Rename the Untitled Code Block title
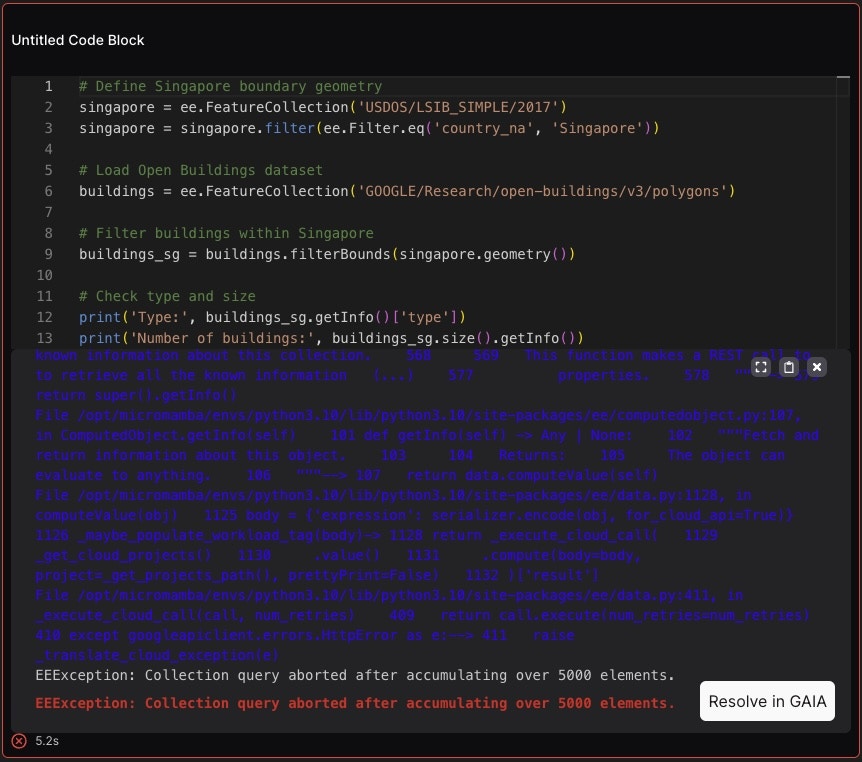The width and height of the screenshot is (862, 762). coord(78,40)
